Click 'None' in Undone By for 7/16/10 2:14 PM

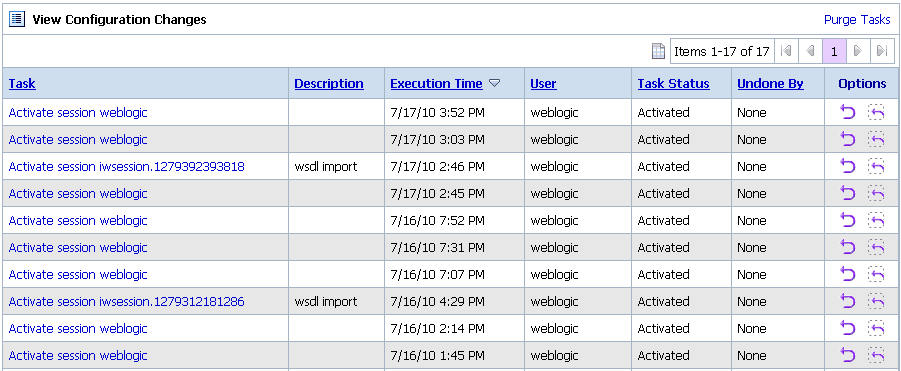[x=752, y=329]
